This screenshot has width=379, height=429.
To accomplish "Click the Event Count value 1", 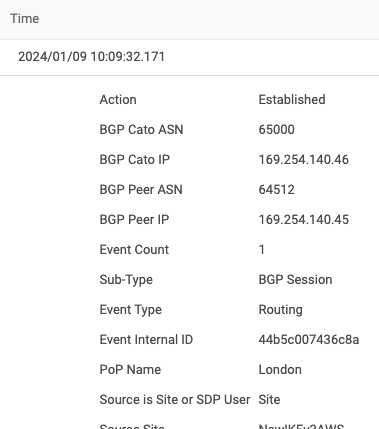I will pyautogui.click(x=262, y=250).
